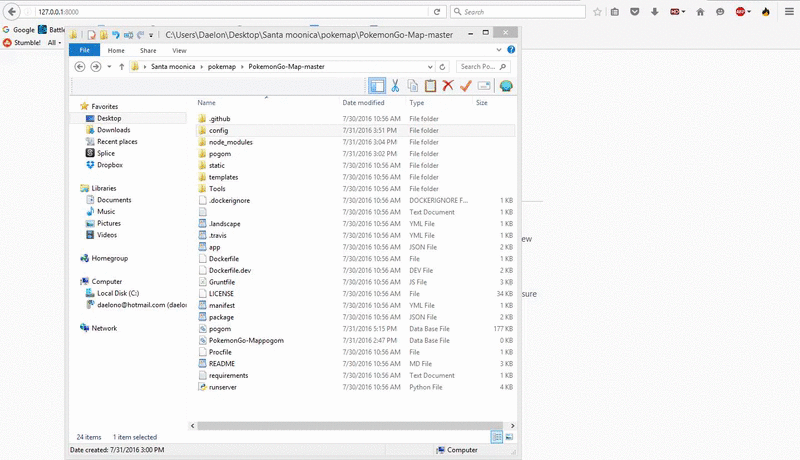Click the globe shell icon in toolbar
This screenshot has width=800, height=460.
coord(506,86)
